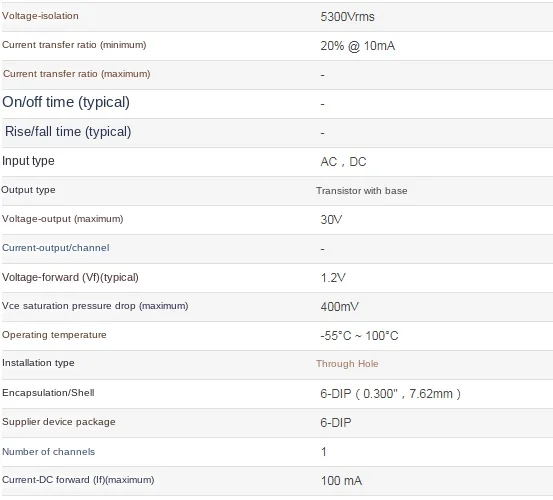Screen dimensions: 553x500
Task: Open the Through Hole link
Action: [347, 364]
